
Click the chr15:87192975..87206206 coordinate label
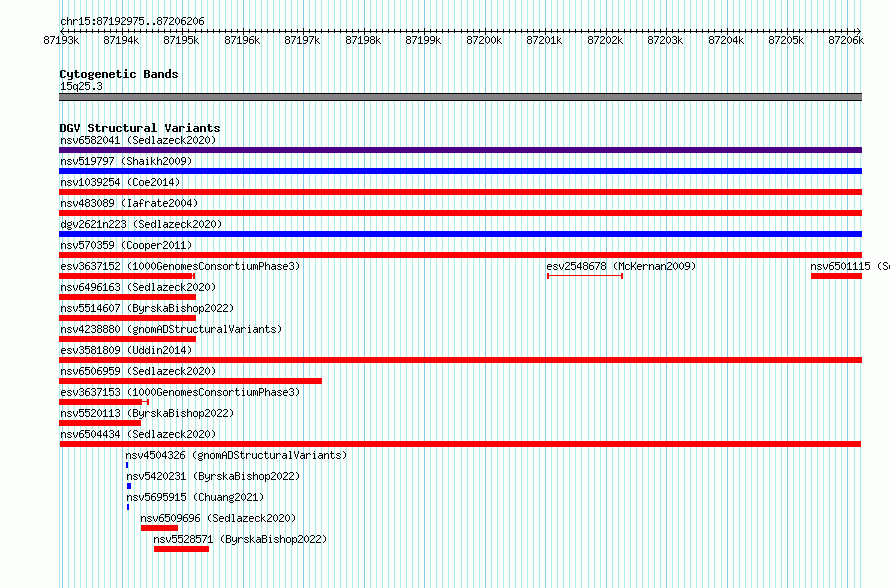pos(132,21)
